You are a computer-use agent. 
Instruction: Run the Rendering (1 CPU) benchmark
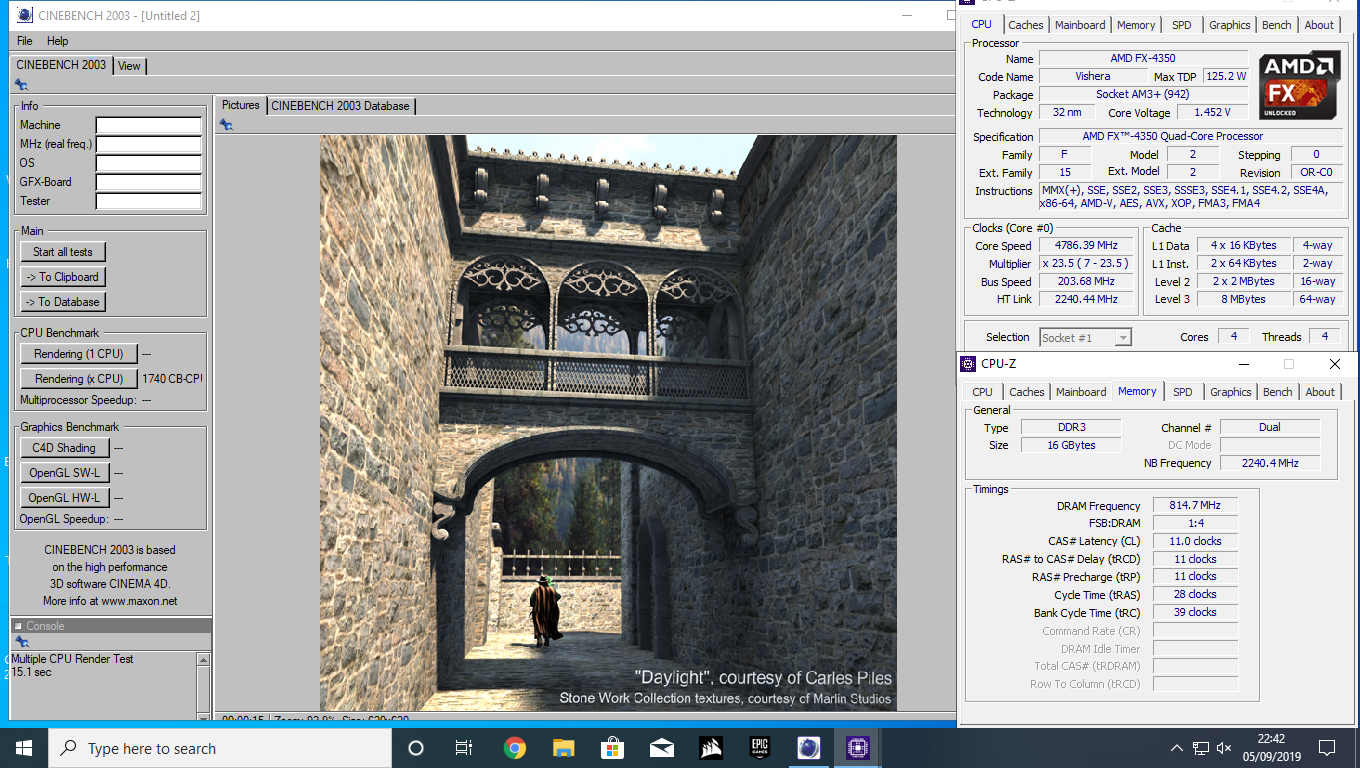point(79,354)
